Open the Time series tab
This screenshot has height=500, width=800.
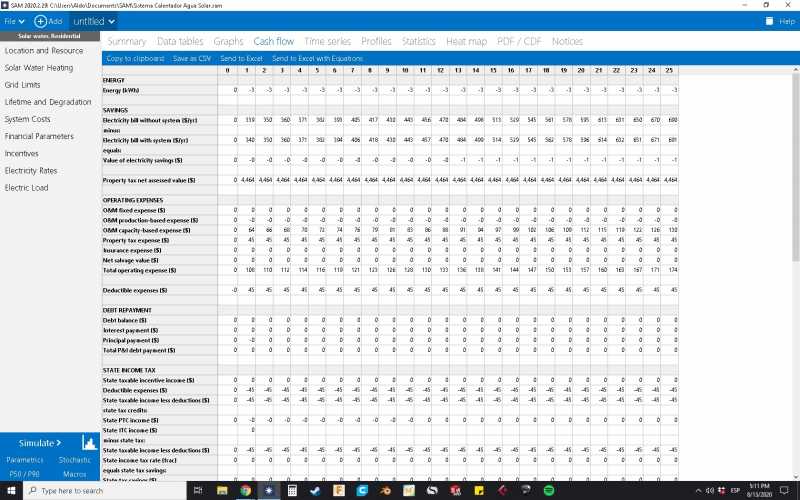pyautogui.click(x=327, y=42)
